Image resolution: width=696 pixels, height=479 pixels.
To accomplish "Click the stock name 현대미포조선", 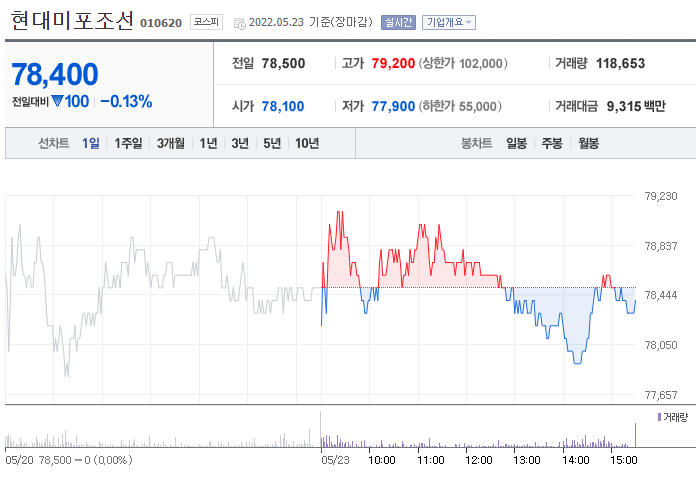I will (72, 20).
